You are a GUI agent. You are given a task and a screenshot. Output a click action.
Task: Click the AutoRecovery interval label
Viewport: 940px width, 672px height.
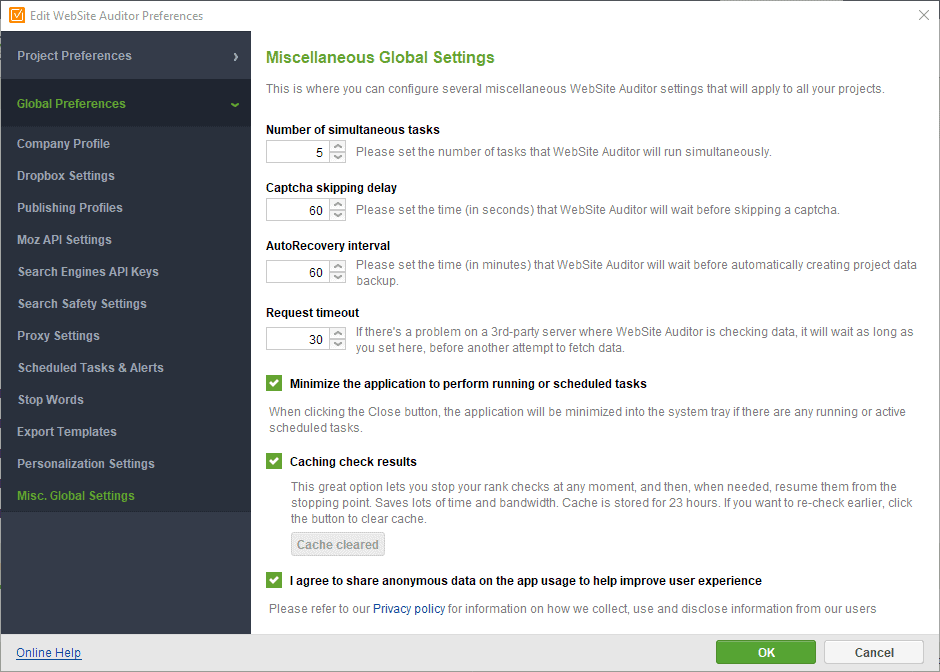[328, 246]
